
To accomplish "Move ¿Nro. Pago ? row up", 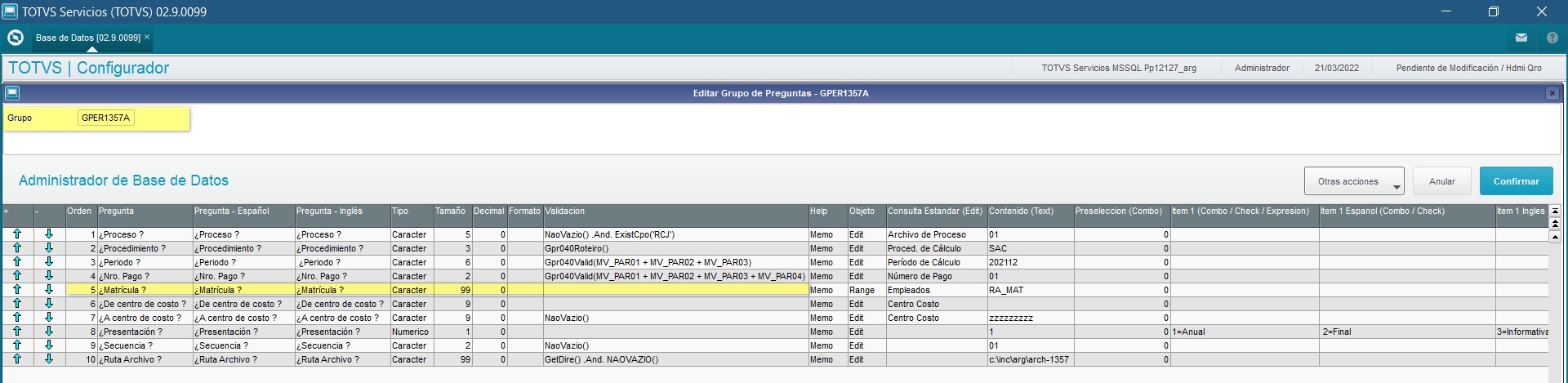I will [x=17, y=276].
